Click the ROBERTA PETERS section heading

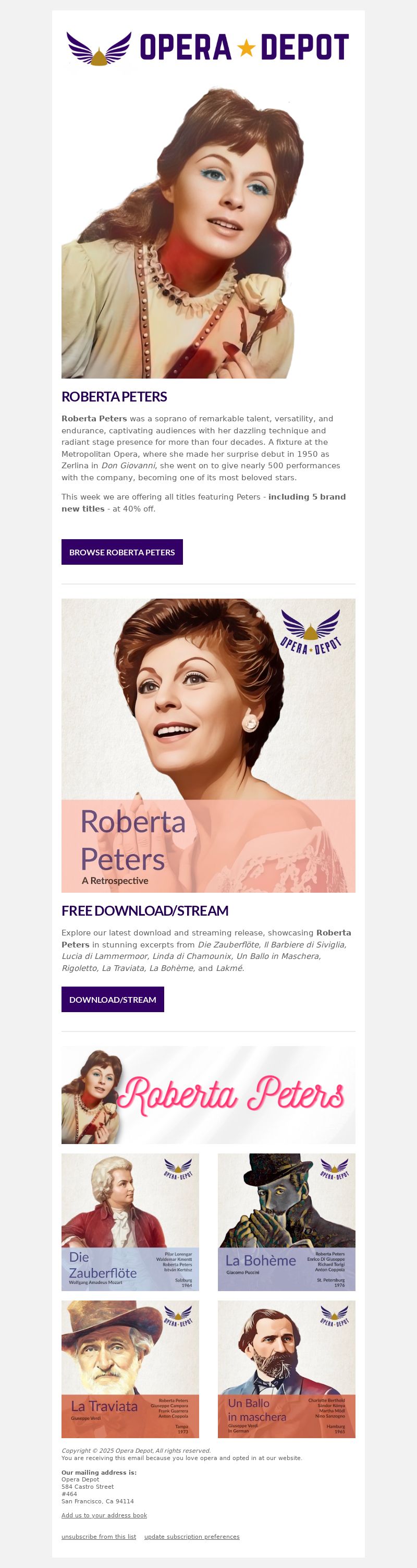coord(114,396)
